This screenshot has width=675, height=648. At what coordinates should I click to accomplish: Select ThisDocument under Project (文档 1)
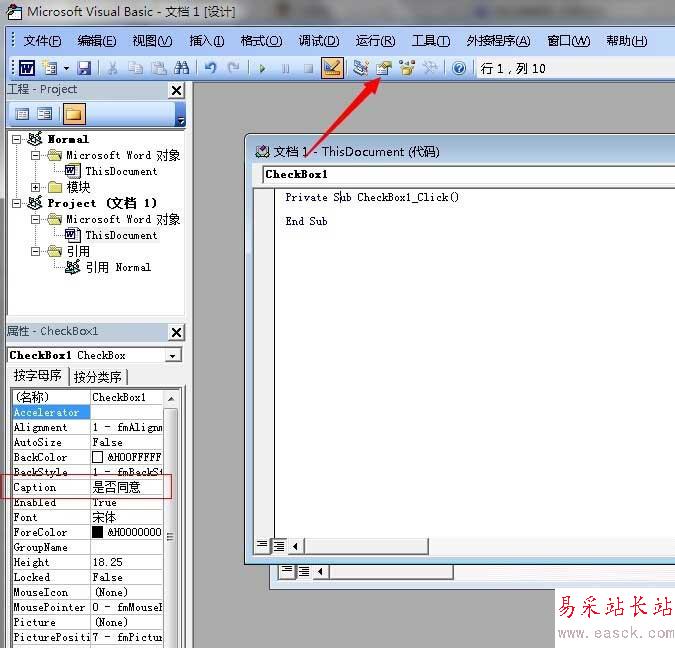coord(121,235)
